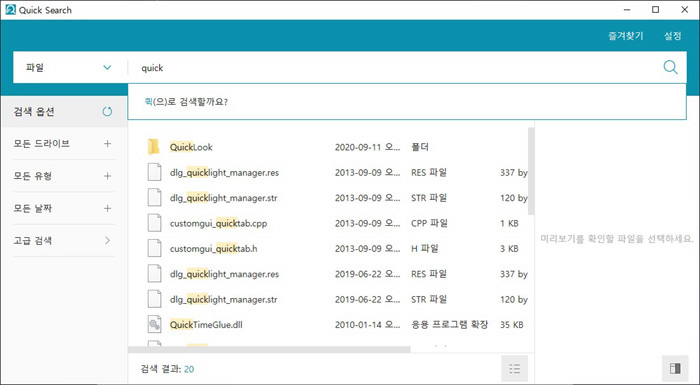Image resolution: width=700 pixels, height=385 pixels.
Task: Click the horizontal results scrollbar
Action: pyautogui.click(x=269, y=349)
